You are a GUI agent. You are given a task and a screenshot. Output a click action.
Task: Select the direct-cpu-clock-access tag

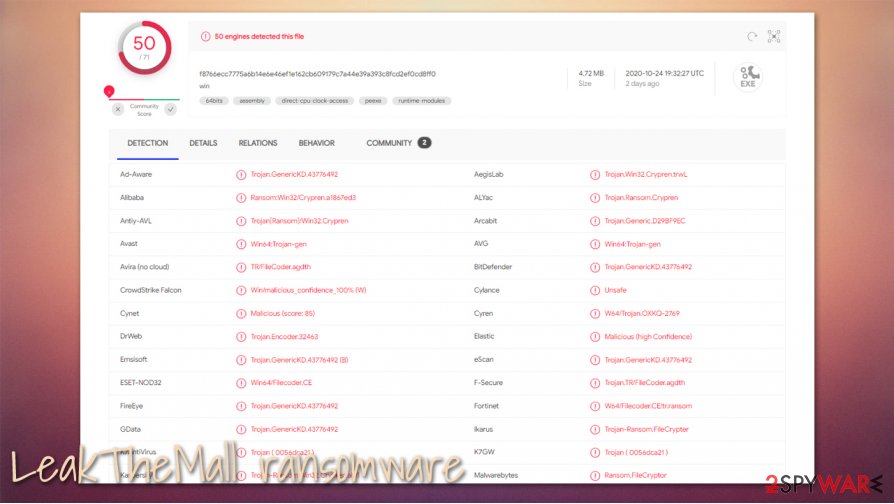(315, 101)
